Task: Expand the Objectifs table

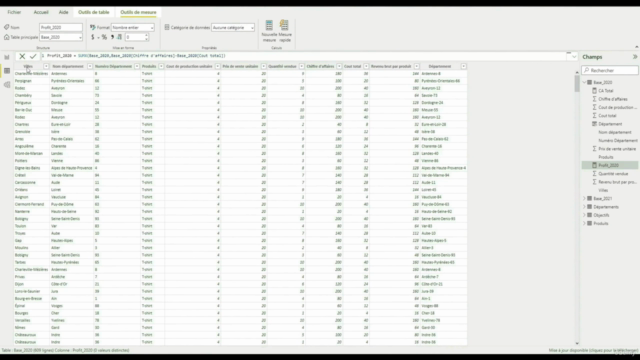Action: (x=584, y=215)
